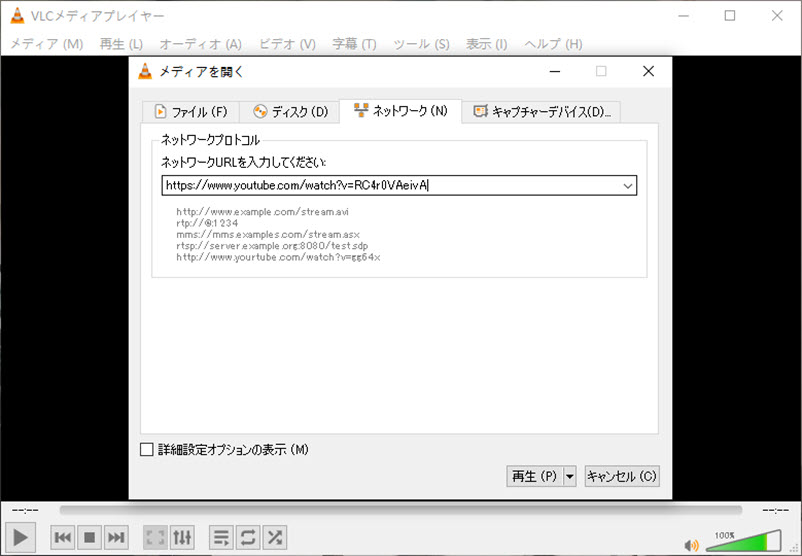
Task: Open the オーディオ (A) menu
Action: click(200, 44)
